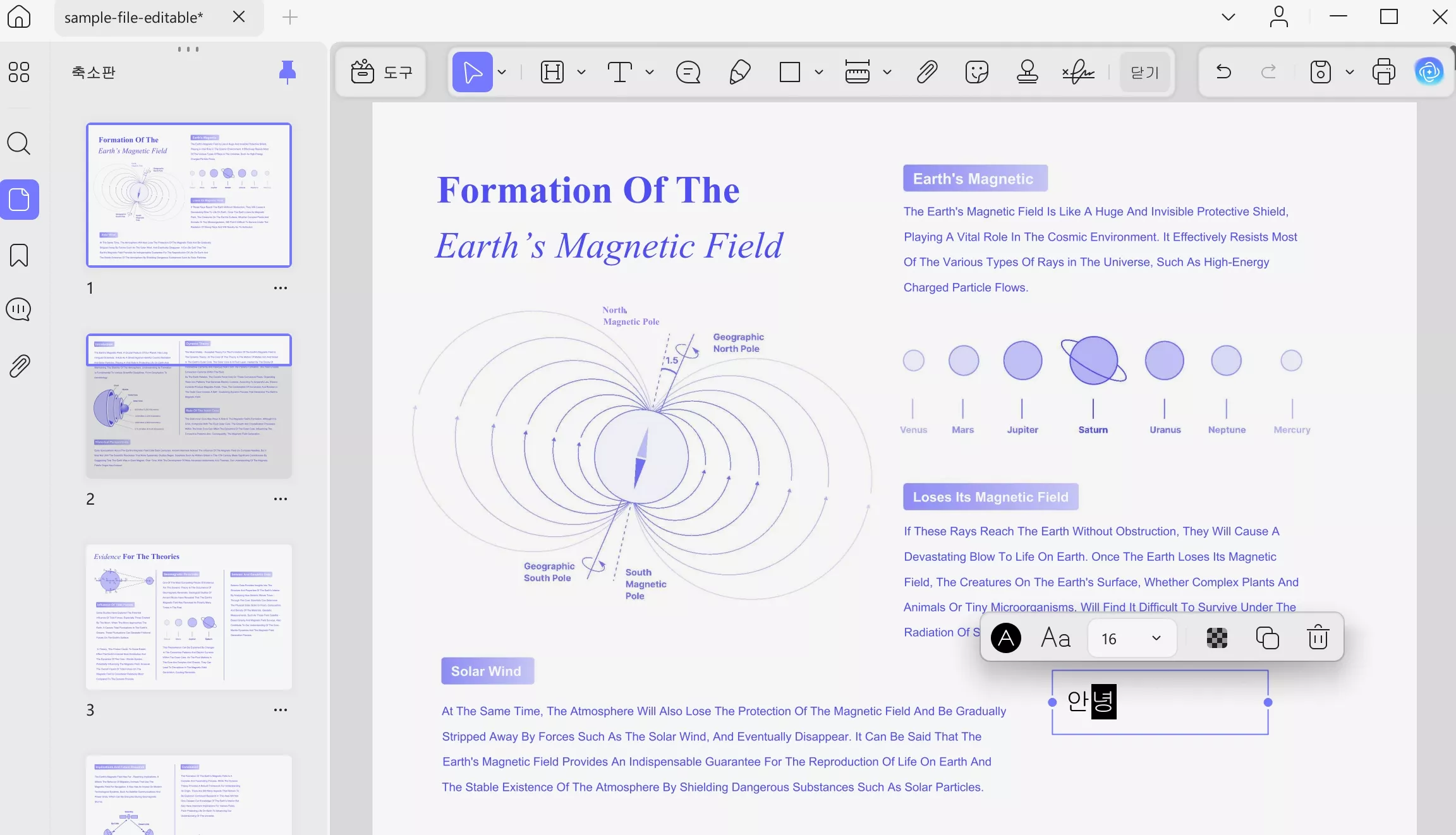
Task: Go to the home screen icon
Action: click(19, 17)
